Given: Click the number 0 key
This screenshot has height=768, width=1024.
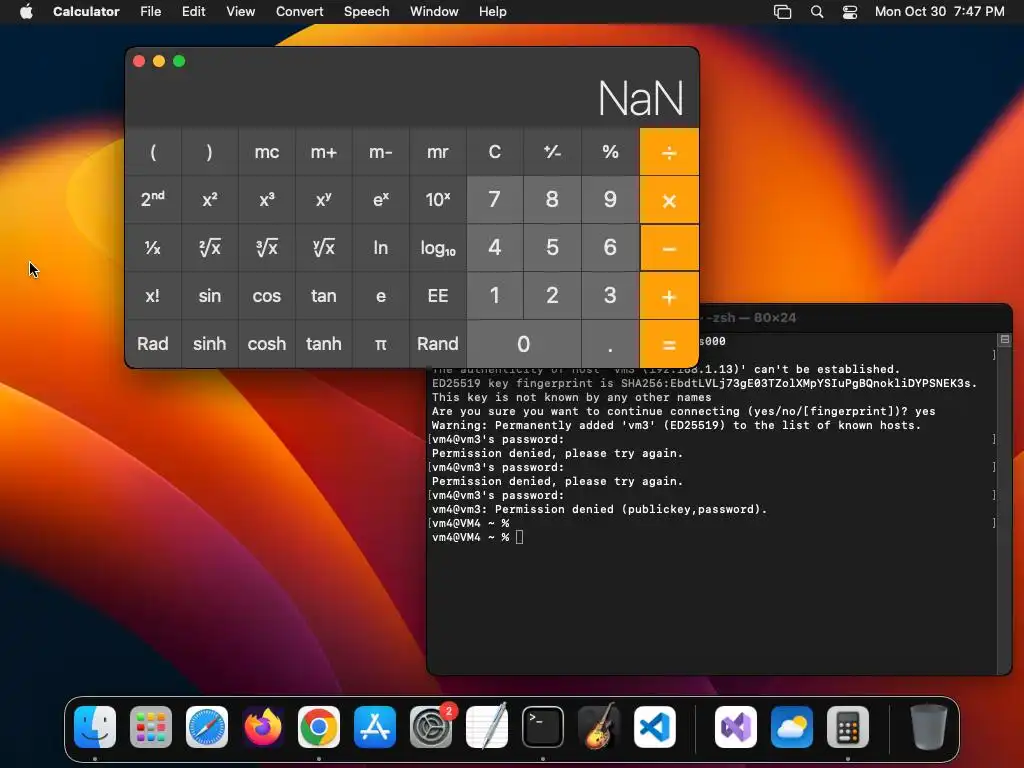Looking at the screenshot, I should (524, 344).
